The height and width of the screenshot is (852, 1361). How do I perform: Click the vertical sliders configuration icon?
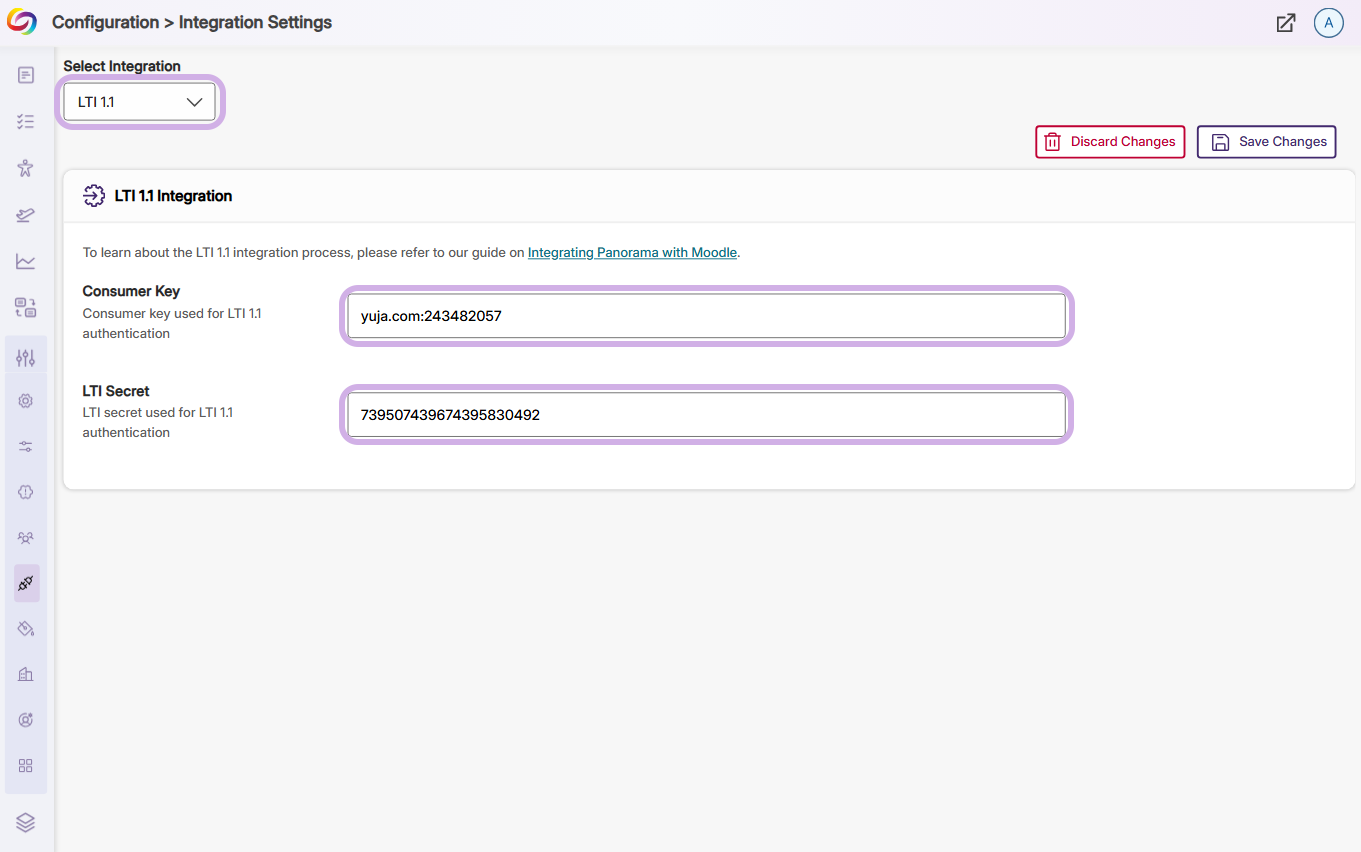(x=26, y=357)
